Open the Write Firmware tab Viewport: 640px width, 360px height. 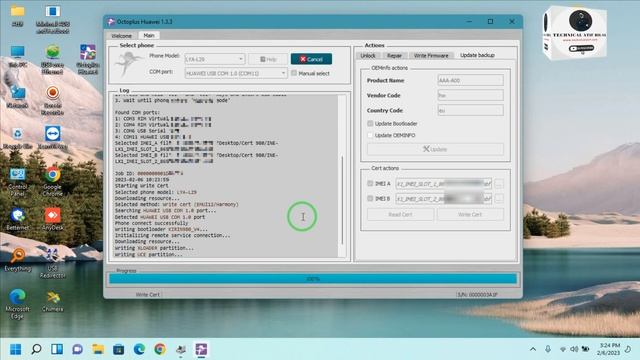[x=431, y=55]
